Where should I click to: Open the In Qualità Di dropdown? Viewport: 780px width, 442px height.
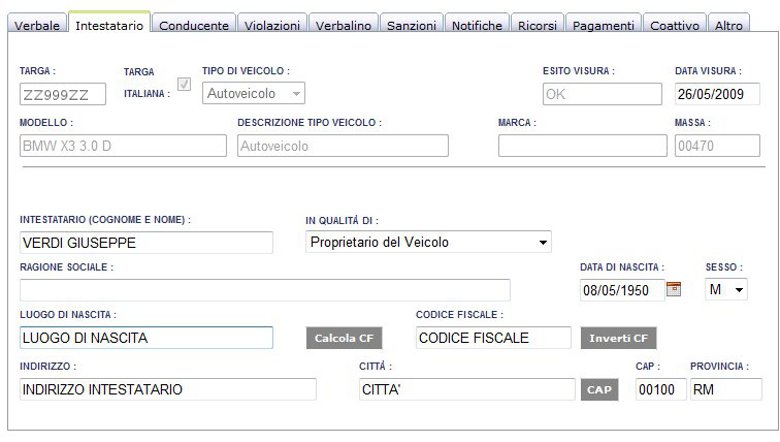coord(428,242)
